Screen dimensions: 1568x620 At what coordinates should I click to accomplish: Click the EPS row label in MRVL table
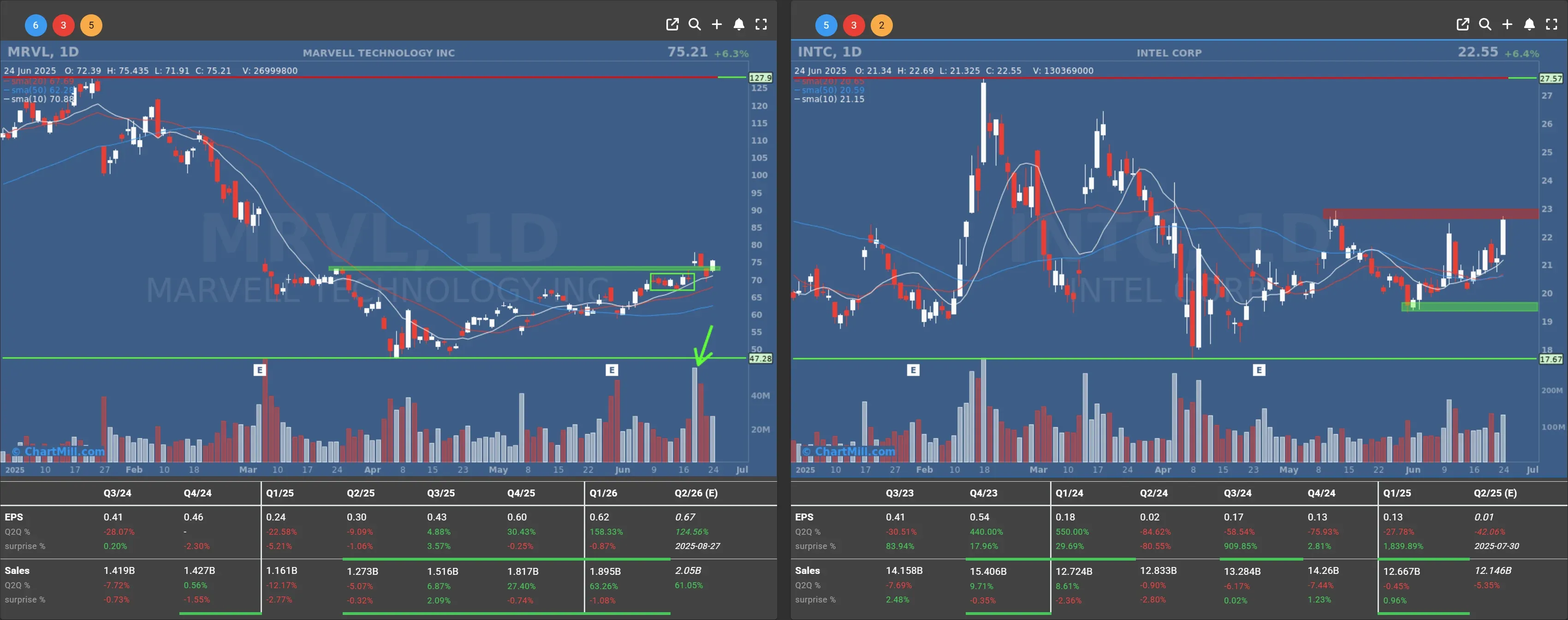[13, 517]
